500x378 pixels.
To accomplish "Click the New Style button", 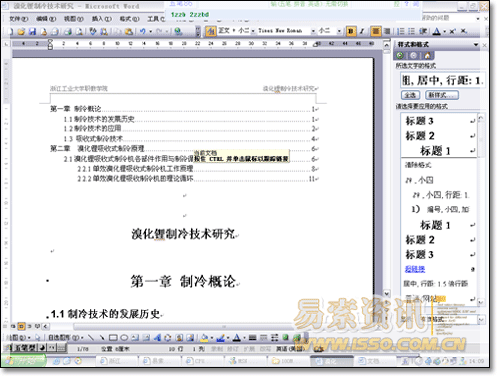I will tap(442, 95).
